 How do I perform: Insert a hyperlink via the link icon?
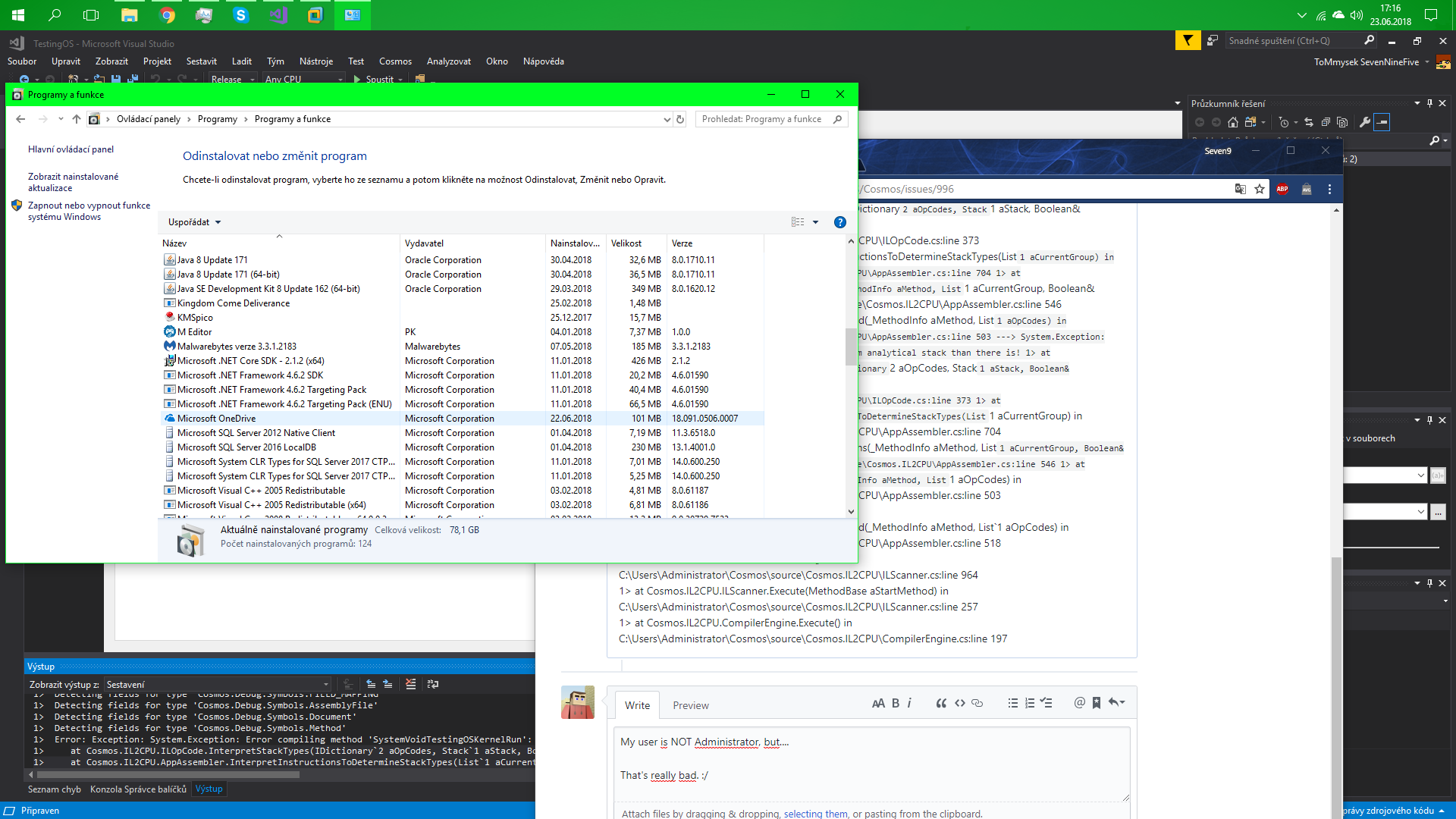point(977,703)
